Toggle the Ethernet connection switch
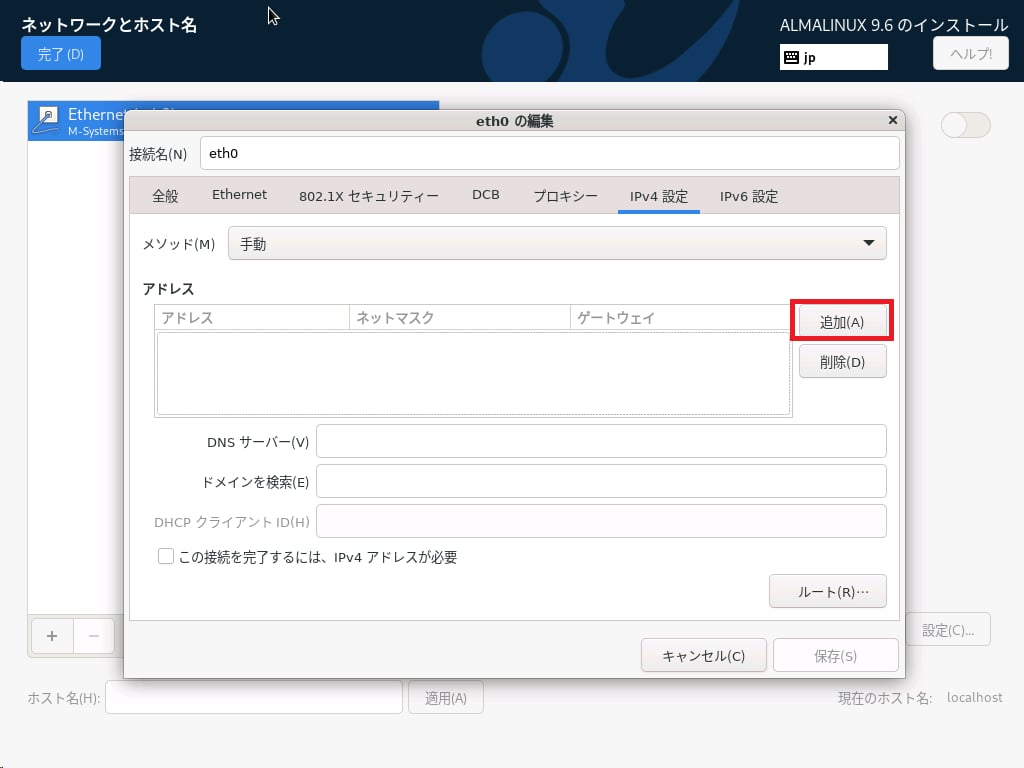 [x=965, y=125]
